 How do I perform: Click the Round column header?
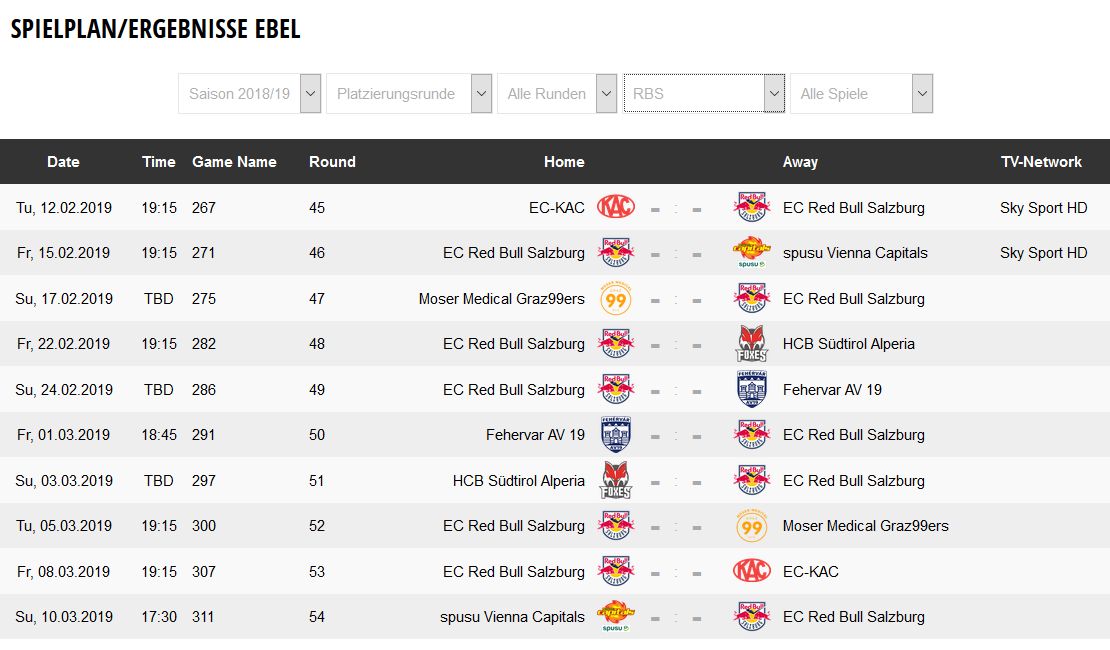coord(332,162)
